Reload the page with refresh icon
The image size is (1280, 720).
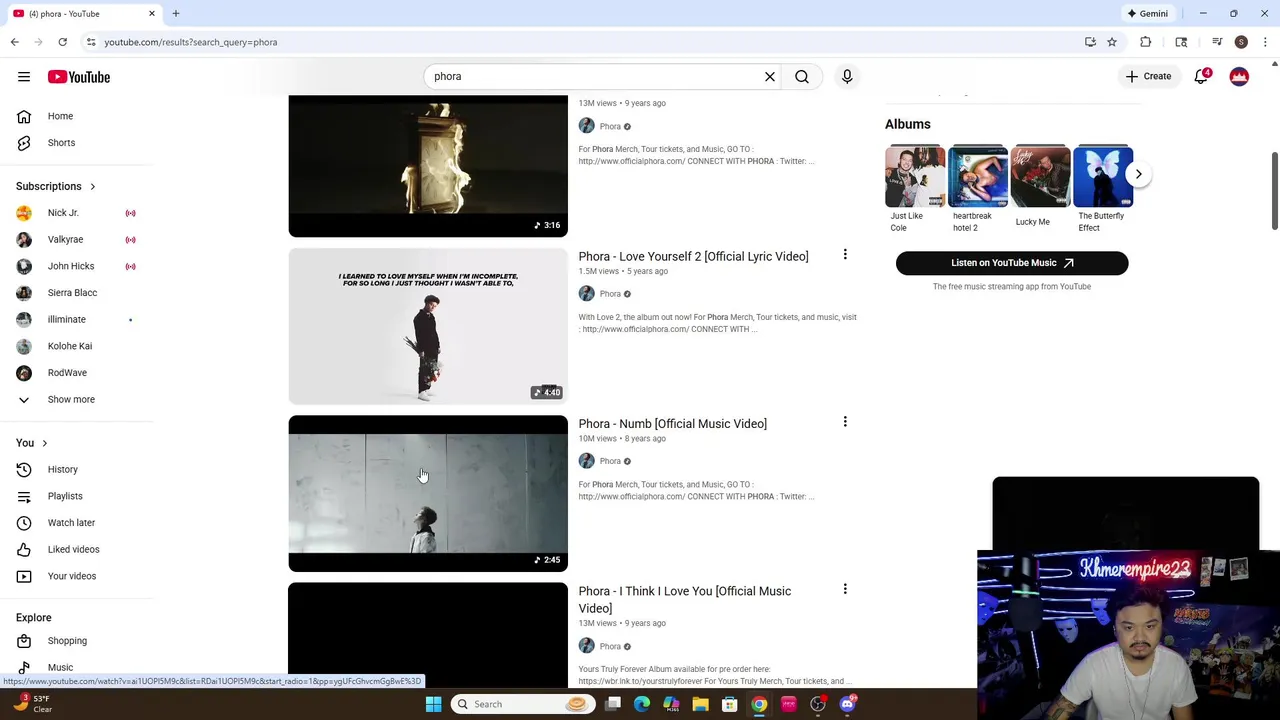point(62,42)
